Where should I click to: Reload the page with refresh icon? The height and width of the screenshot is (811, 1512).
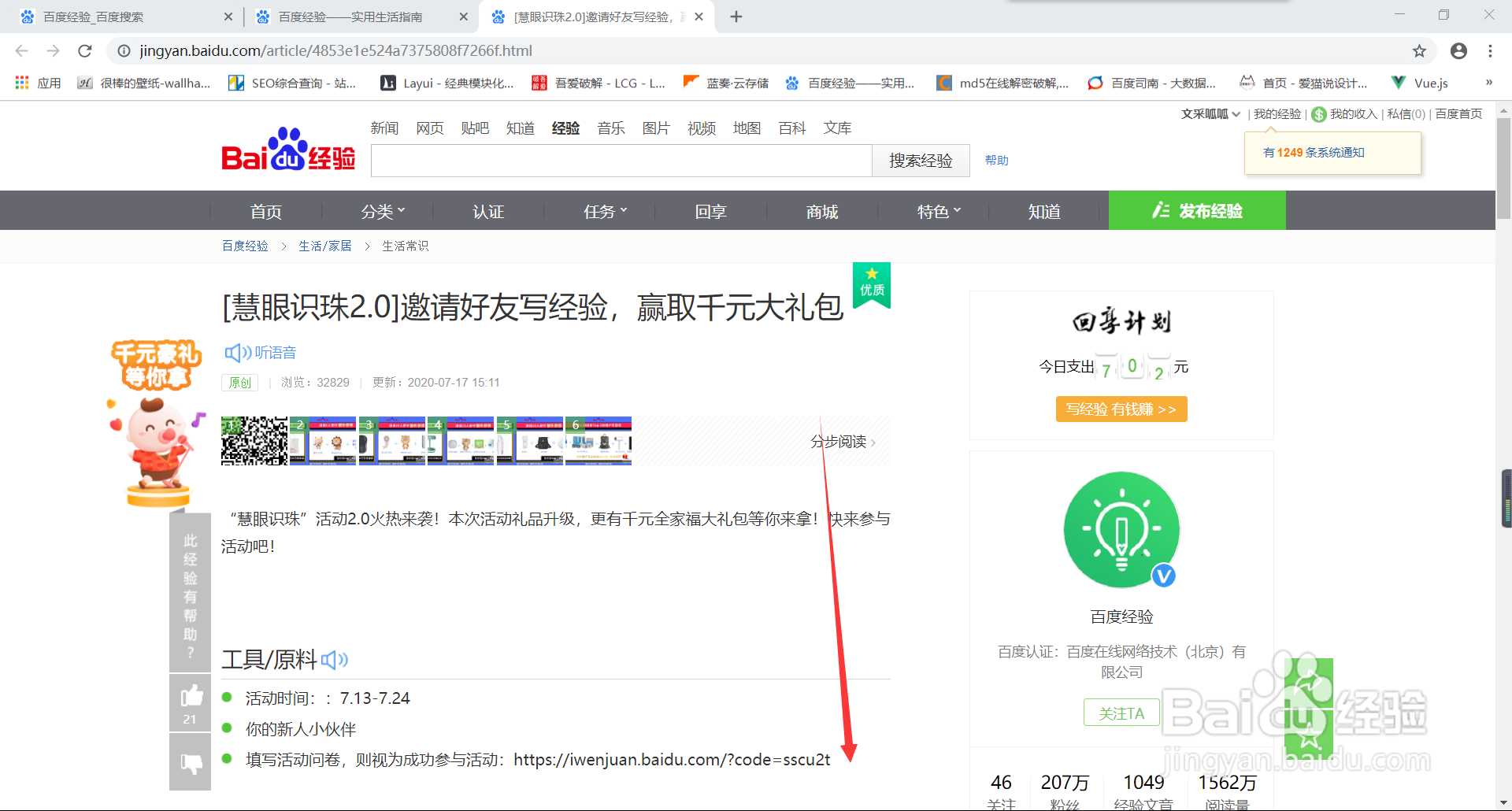tap(85, 51)
